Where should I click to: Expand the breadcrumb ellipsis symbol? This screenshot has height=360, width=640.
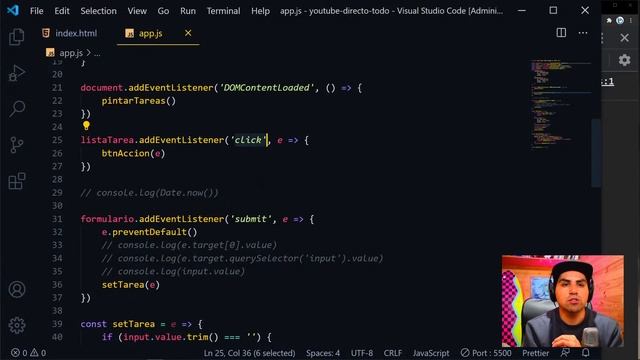(97, 53)
